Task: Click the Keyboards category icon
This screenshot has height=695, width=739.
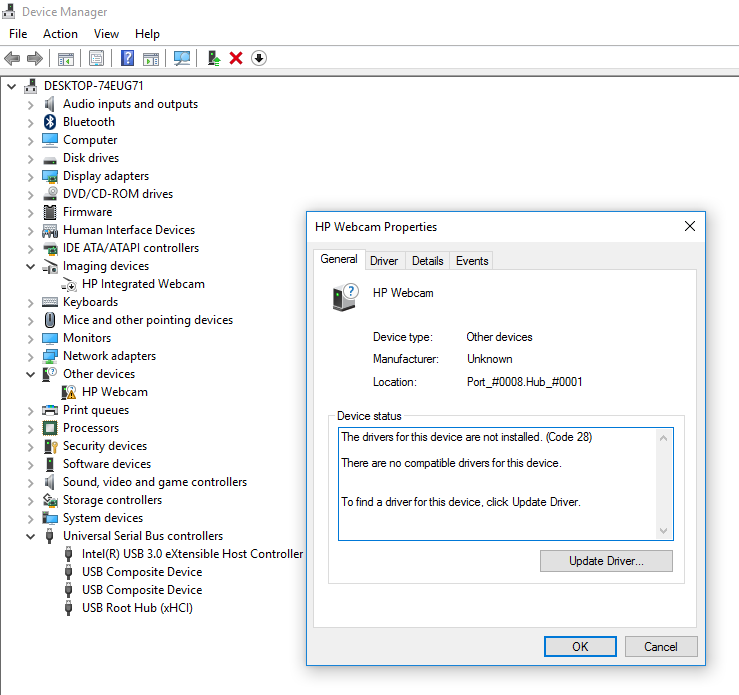Action: click(x=50, y=302)
